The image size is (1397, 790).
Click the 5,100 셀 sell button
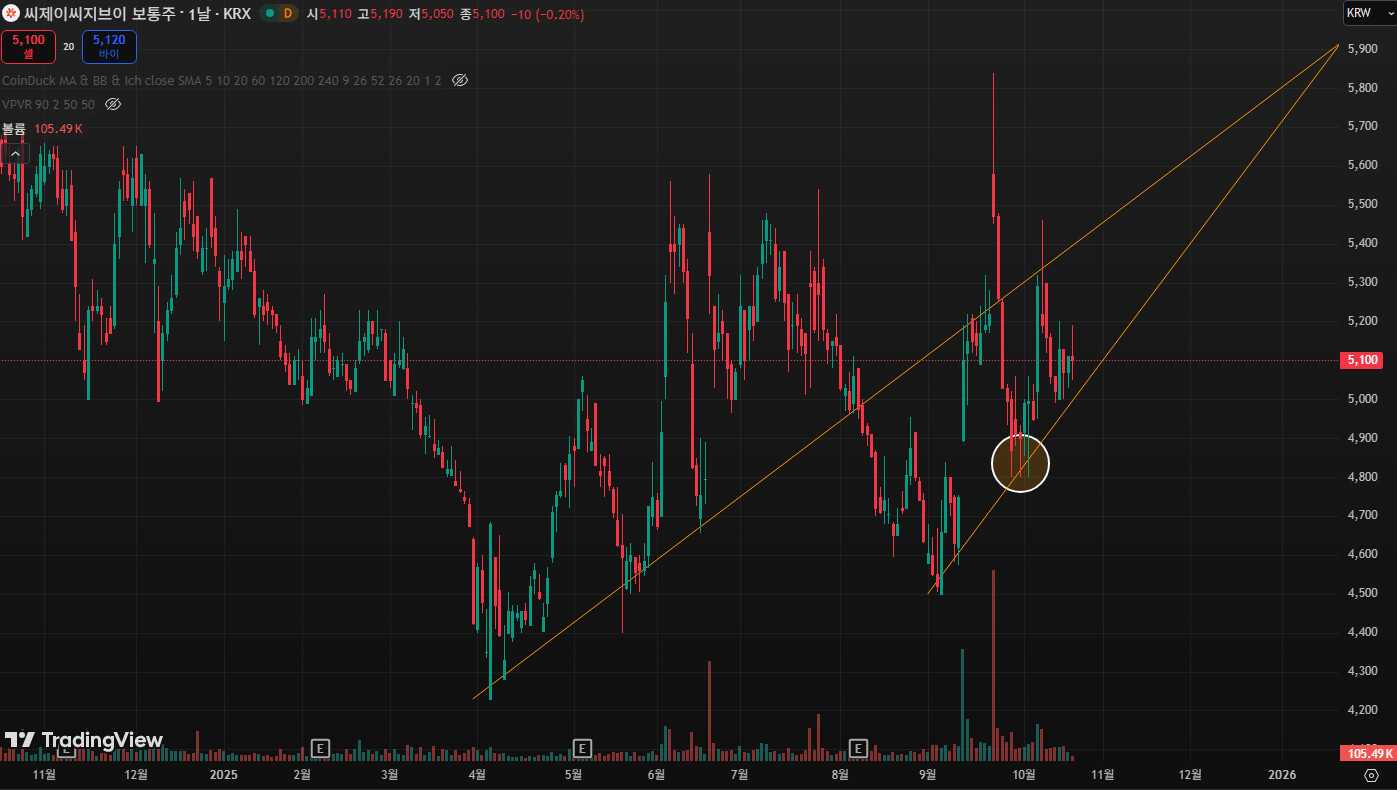click(29, 46)
